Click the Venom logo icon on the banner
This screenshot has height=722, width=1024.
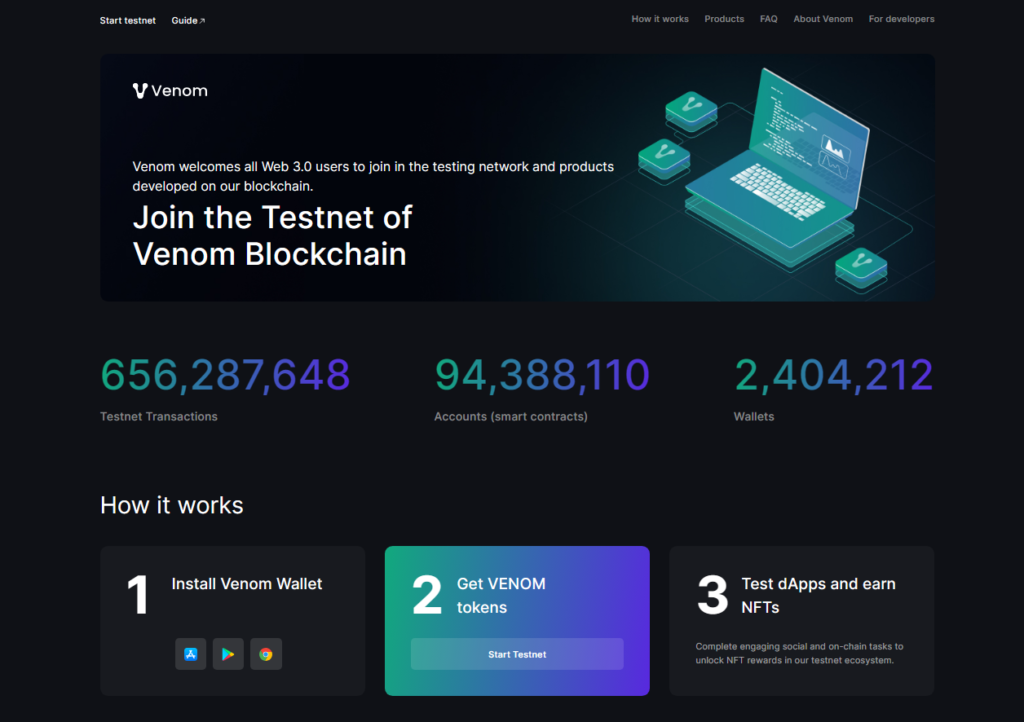point(139,90)
